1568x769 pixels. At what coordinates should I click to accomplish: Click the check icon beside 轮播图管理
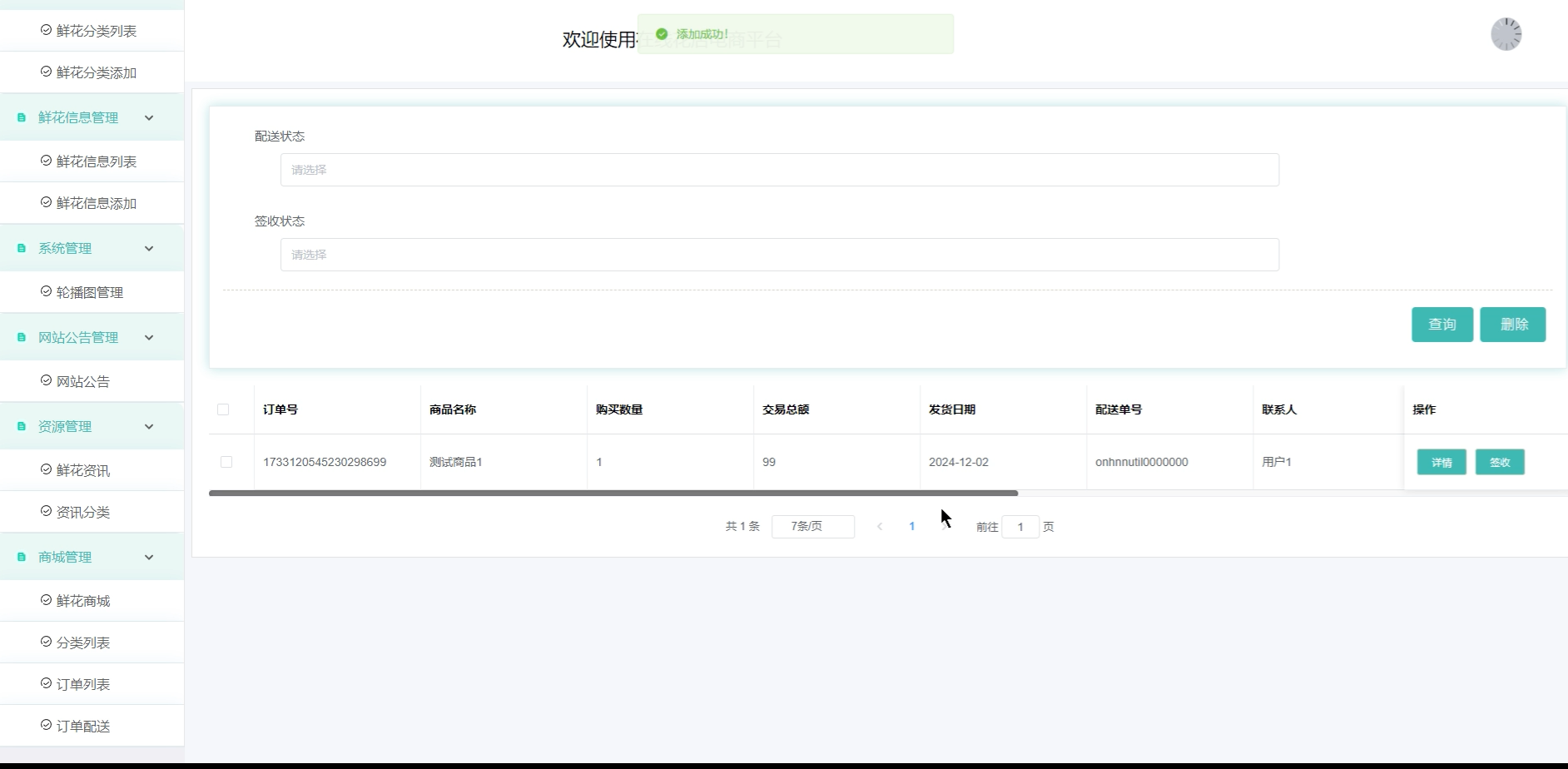46,291
